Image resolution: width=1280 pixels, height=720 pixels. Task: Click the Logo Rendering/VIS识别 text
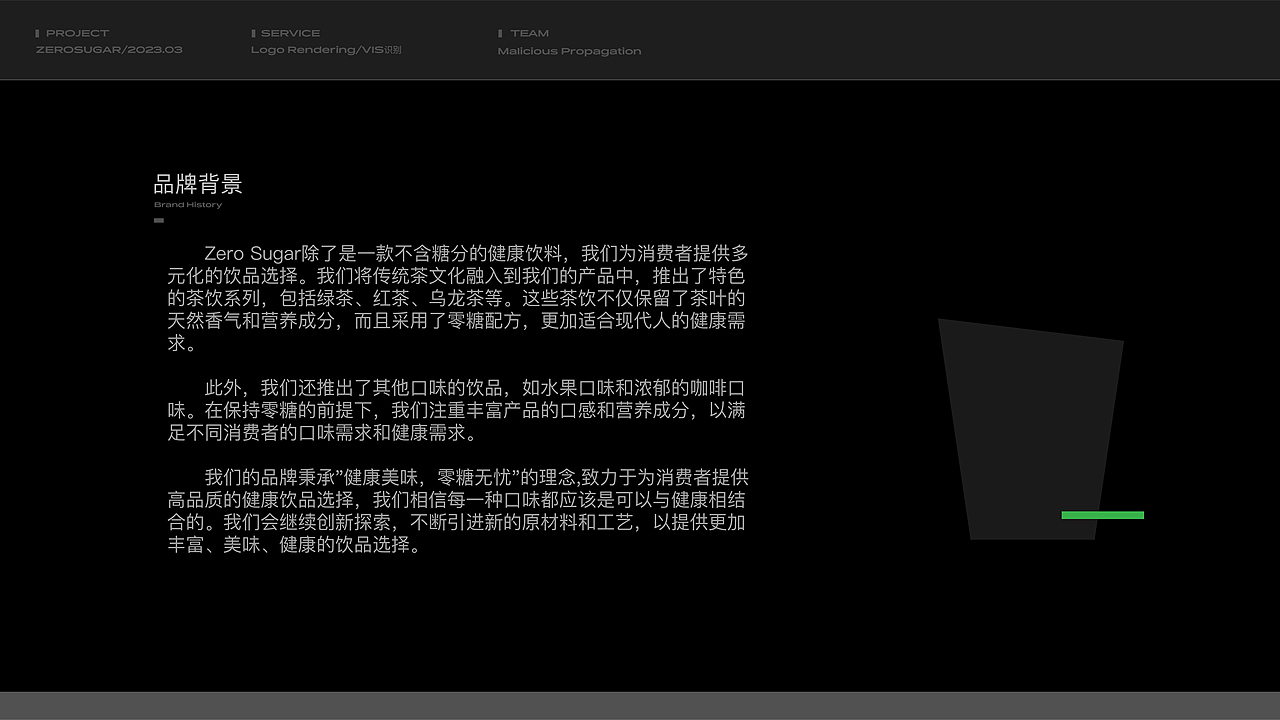point(326,50)
